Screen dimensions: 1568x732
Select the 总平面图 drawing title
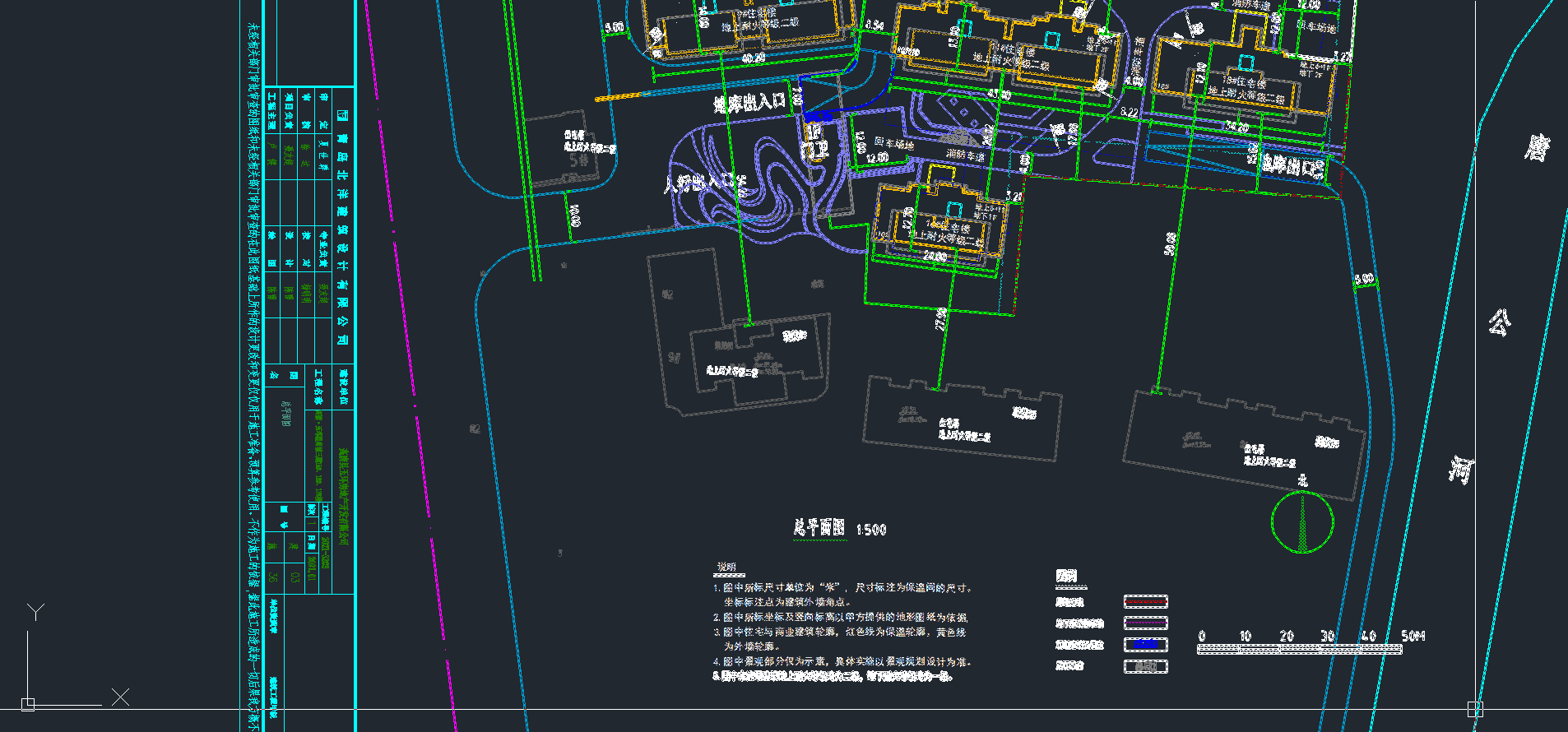[819, 528]
